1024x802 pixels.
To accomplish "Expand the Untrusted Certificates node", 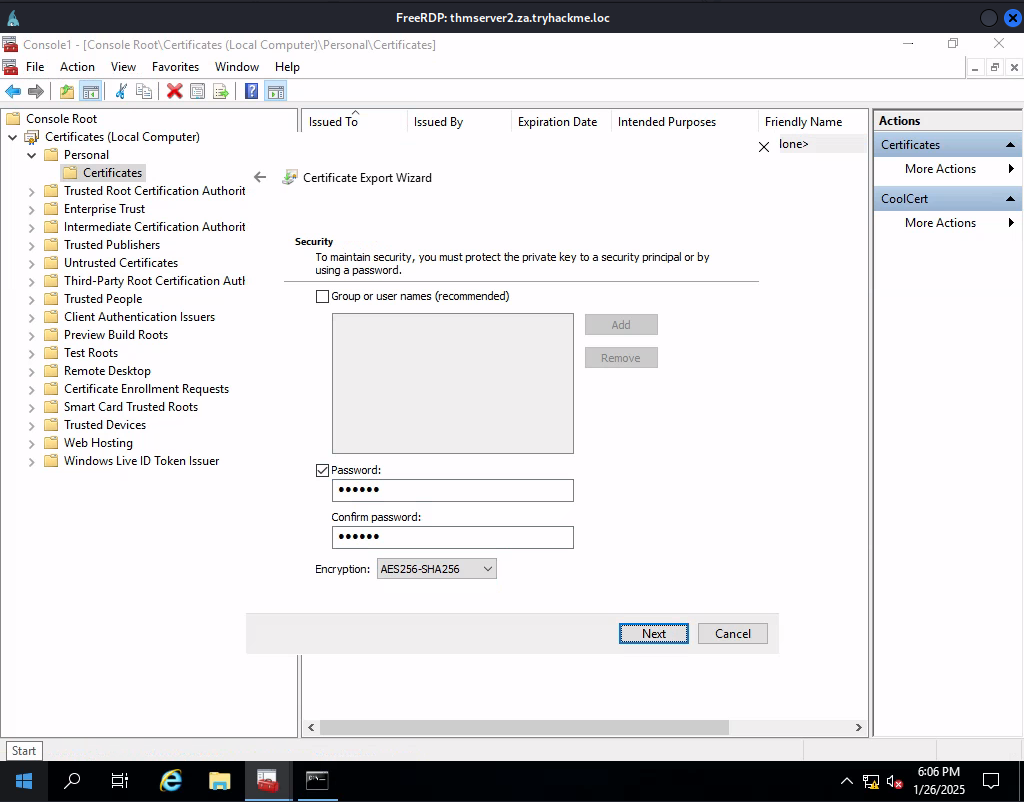I will (x=31, y=263).
